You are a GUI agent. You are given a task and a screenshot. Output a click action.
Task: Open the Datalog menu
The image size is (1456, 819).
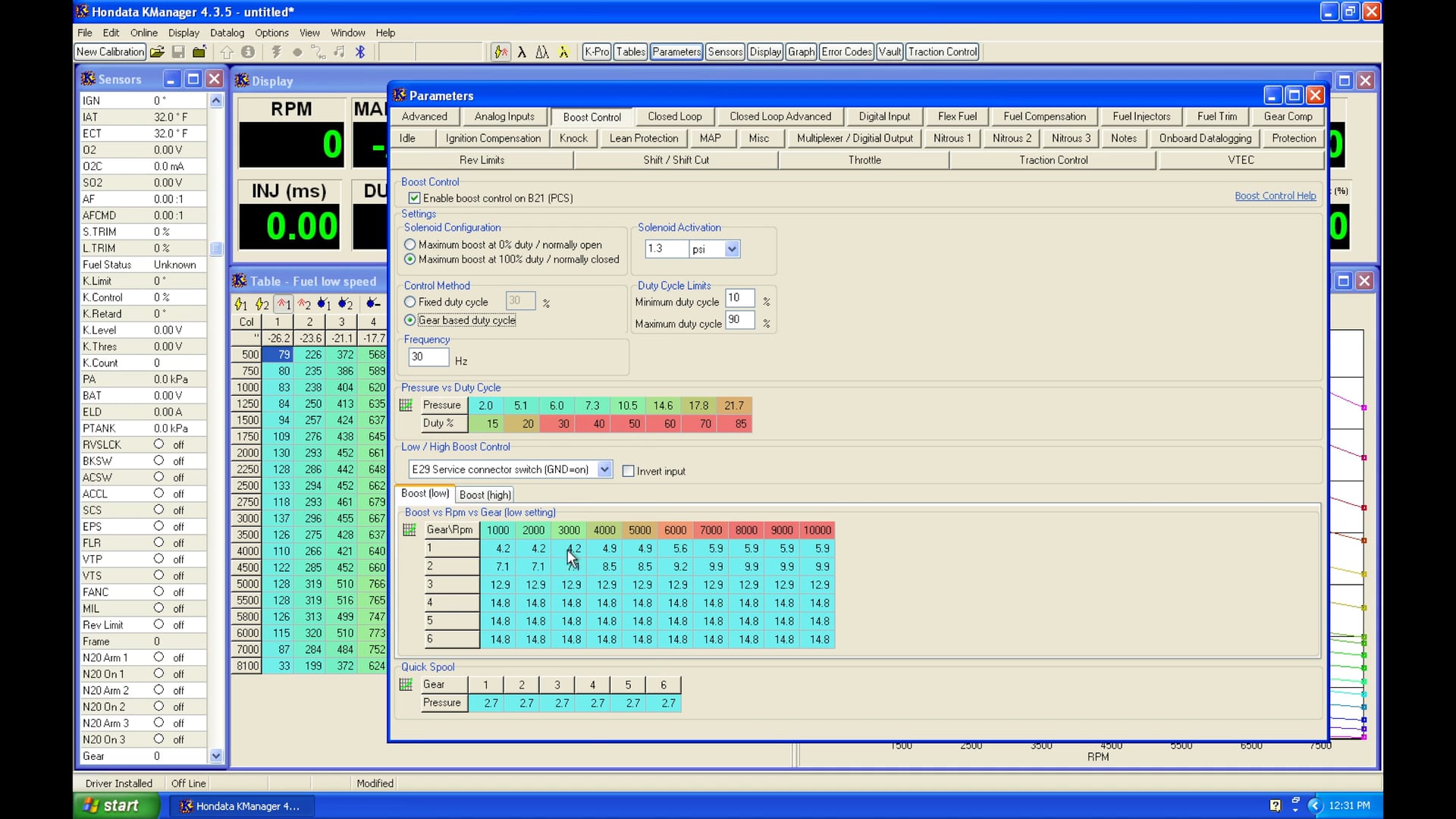click(227, 33)
